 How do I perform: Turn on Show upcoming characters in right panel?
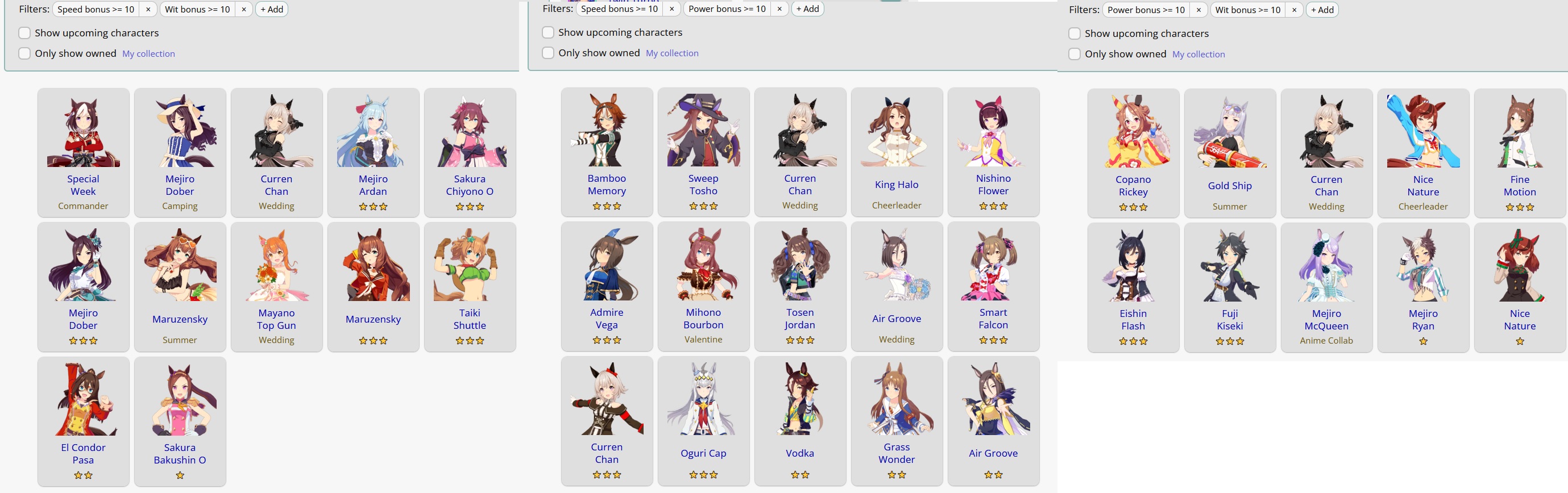pos(1075,34)
